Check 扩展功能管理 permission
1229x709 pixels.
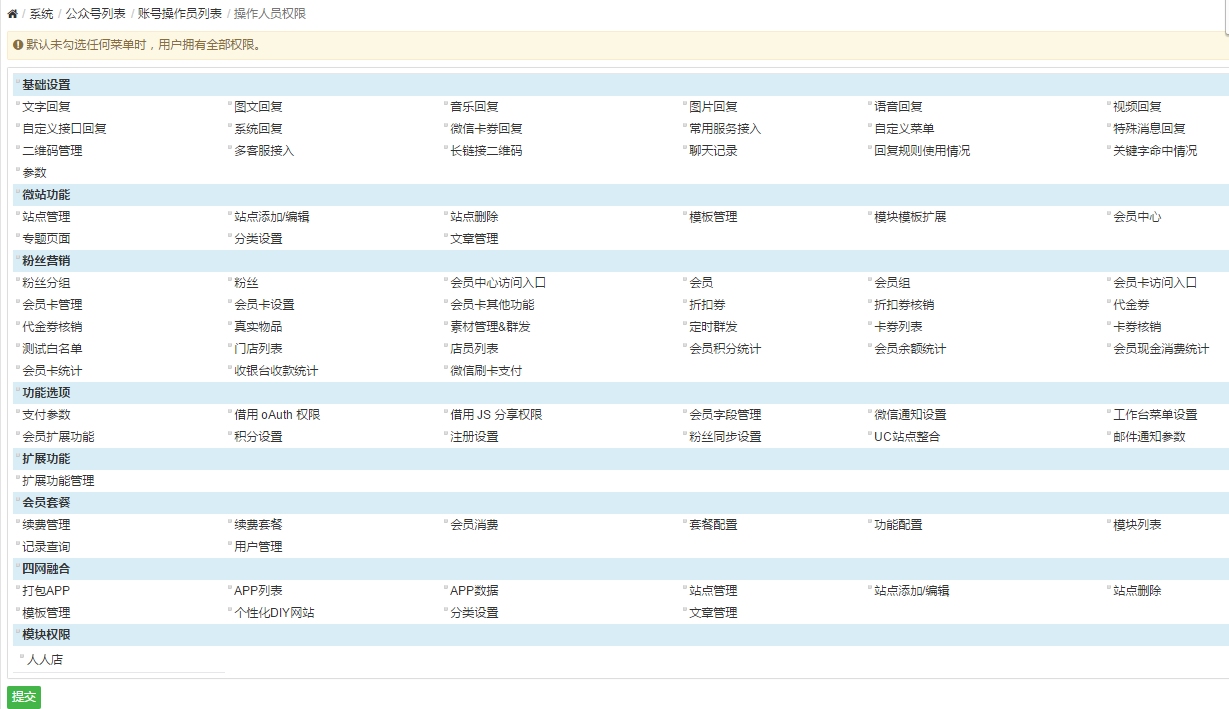[18, 478]
